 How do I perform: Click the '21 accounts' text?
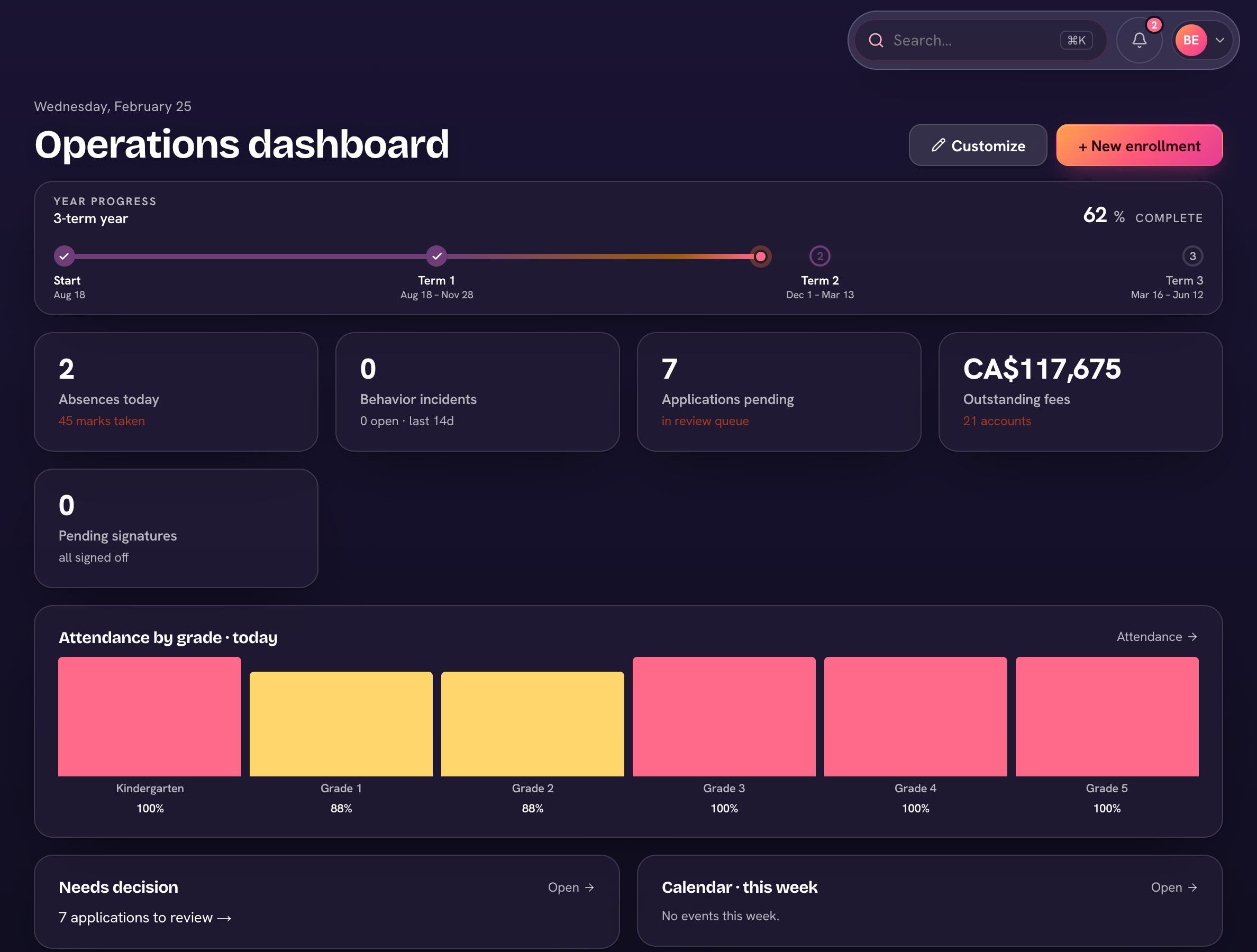997,421
